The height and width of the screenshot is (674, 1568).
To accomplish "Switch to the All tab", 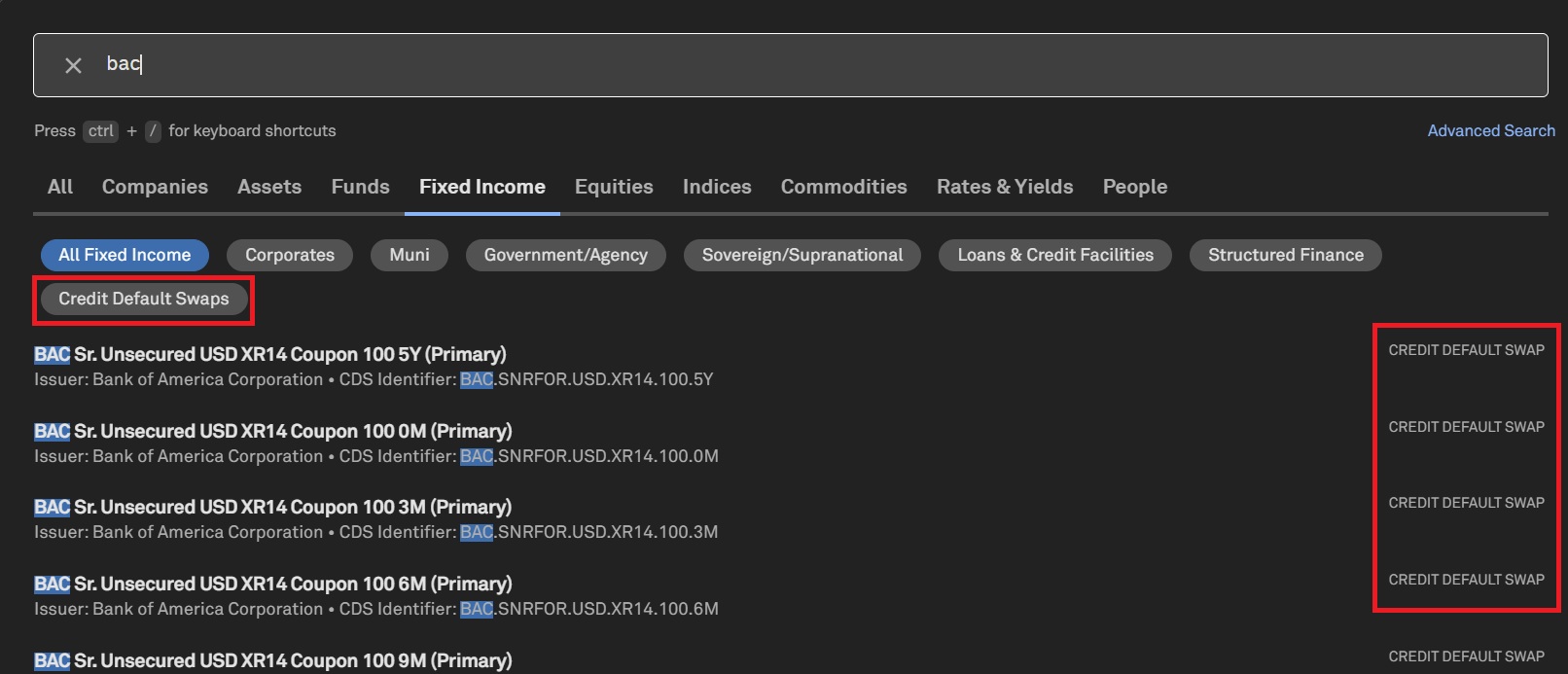I will click(60, 187).
